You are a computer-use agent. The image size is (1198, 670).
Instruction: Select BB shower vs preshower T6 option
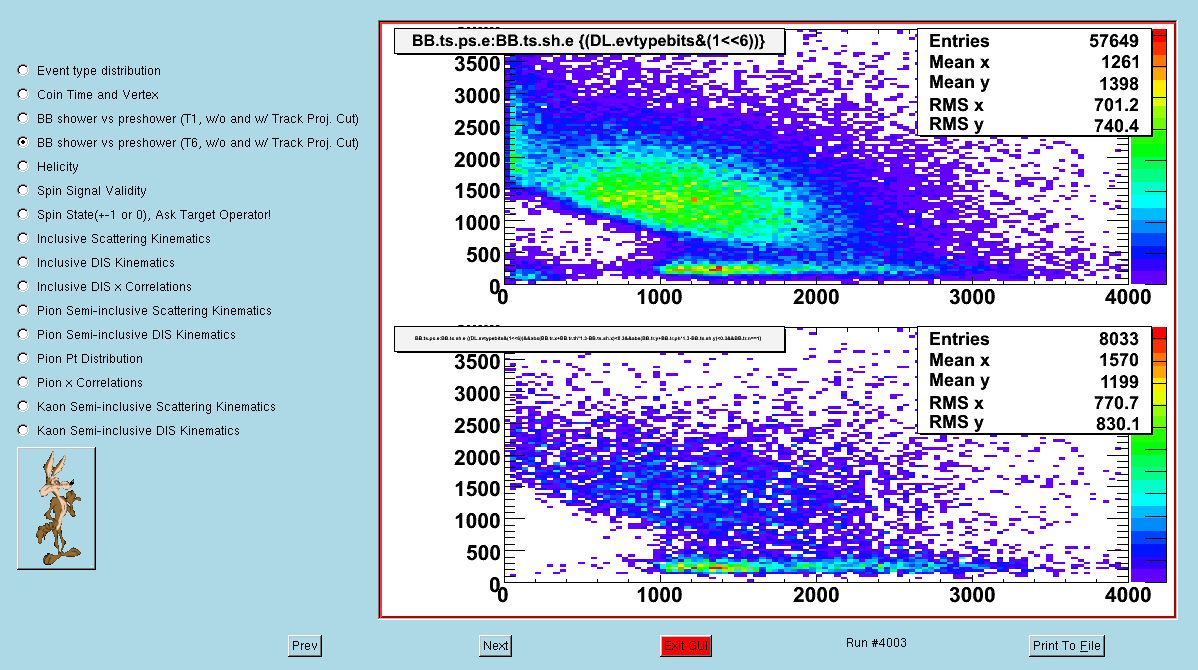pos(23,142)
